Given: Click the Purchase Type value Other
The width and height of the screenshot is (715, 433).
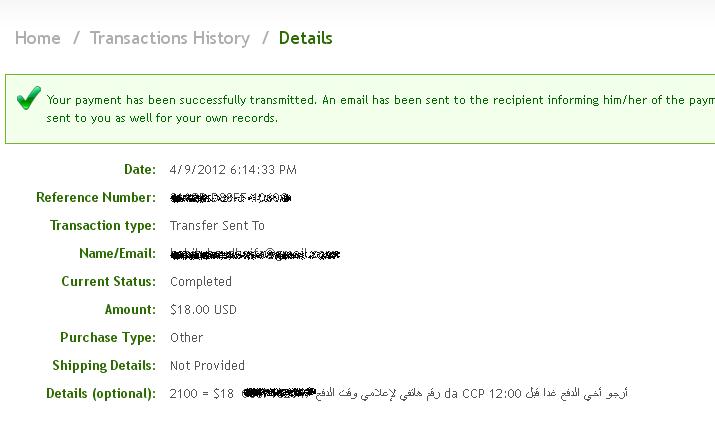Looking at the screenshot, I should coord(187,338).
